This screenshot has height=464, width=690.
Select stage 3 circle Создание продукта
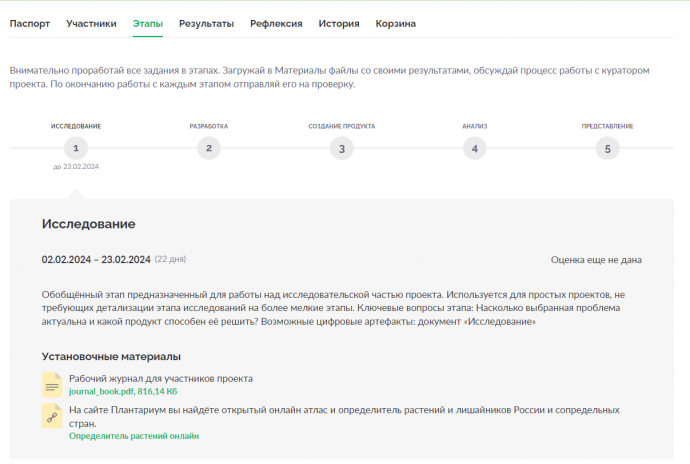[x=341, y=148]
